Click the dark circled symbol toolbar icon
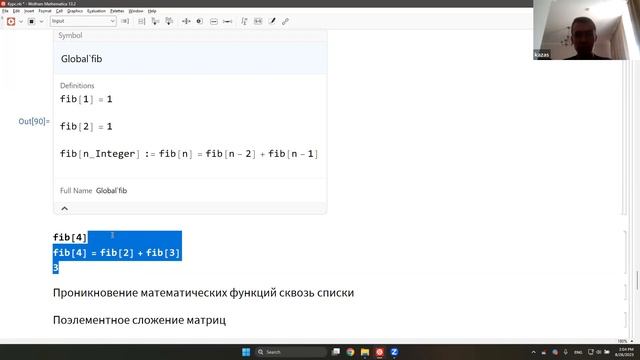Viewport: 640px width, 360px height. point(200,21)
